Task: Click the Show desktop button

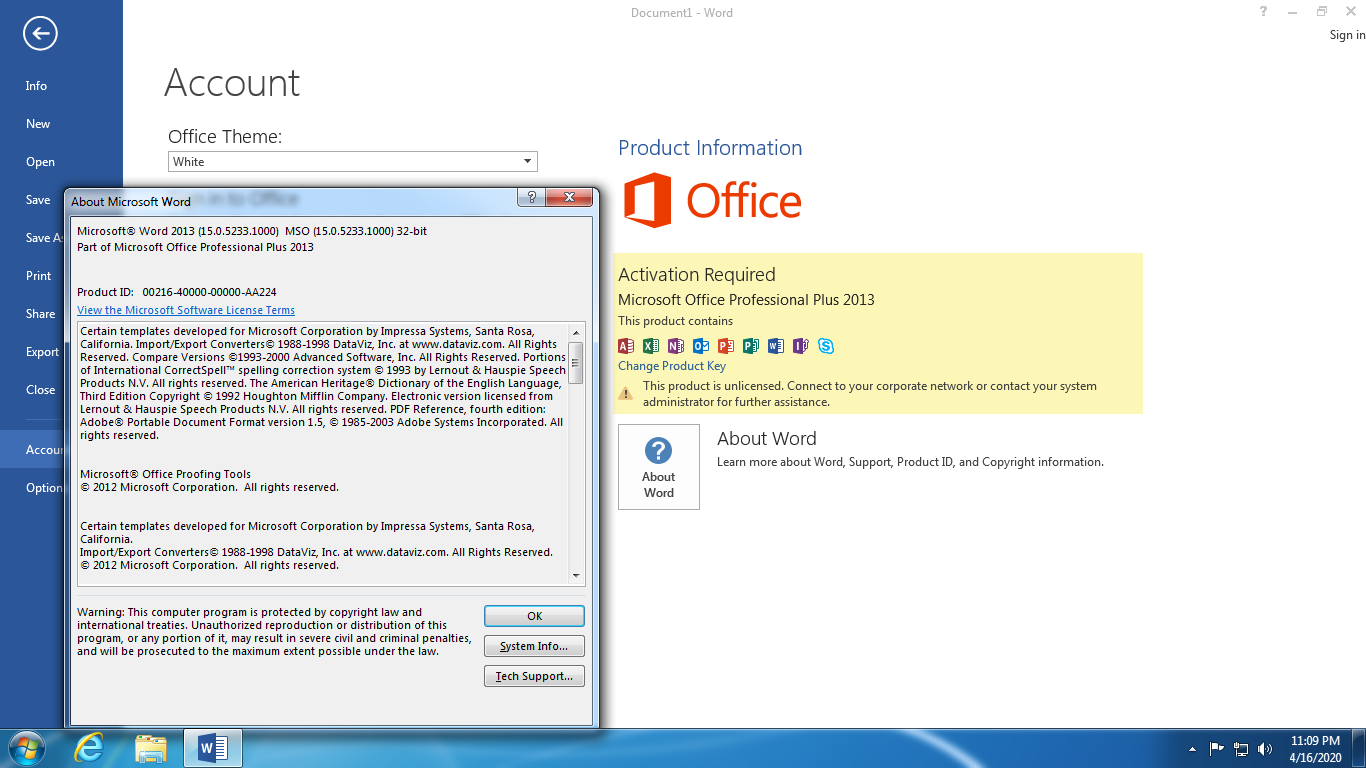Action: [x=1359, y=748]
